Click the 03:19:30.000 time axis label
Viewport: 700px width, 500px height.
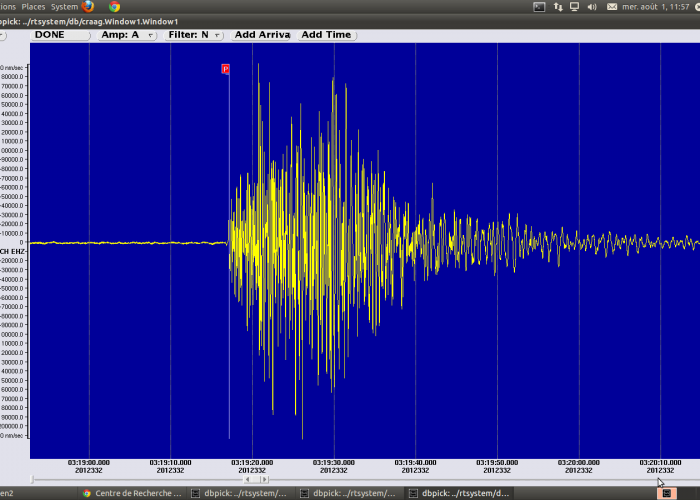click(x=334, y=463)
